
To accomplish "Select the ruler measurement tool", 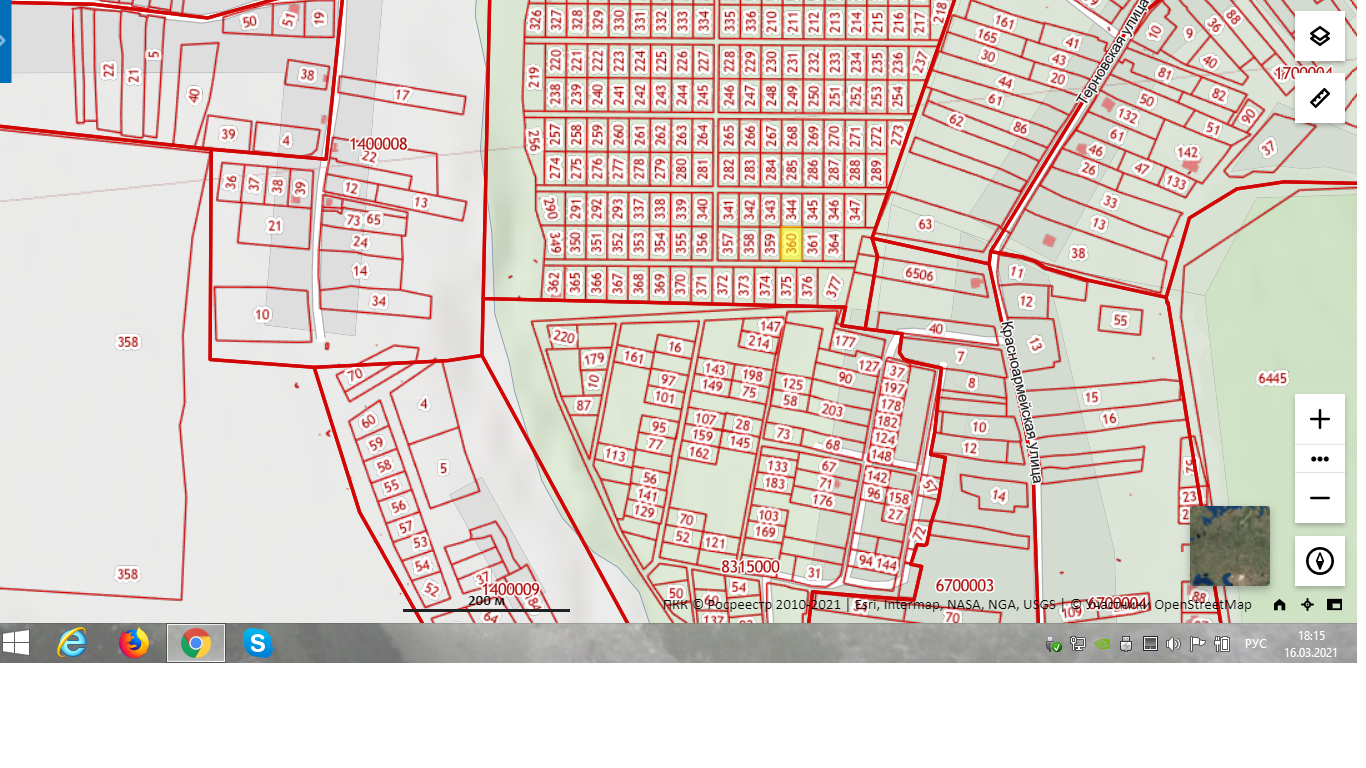I will (1319, 98).
